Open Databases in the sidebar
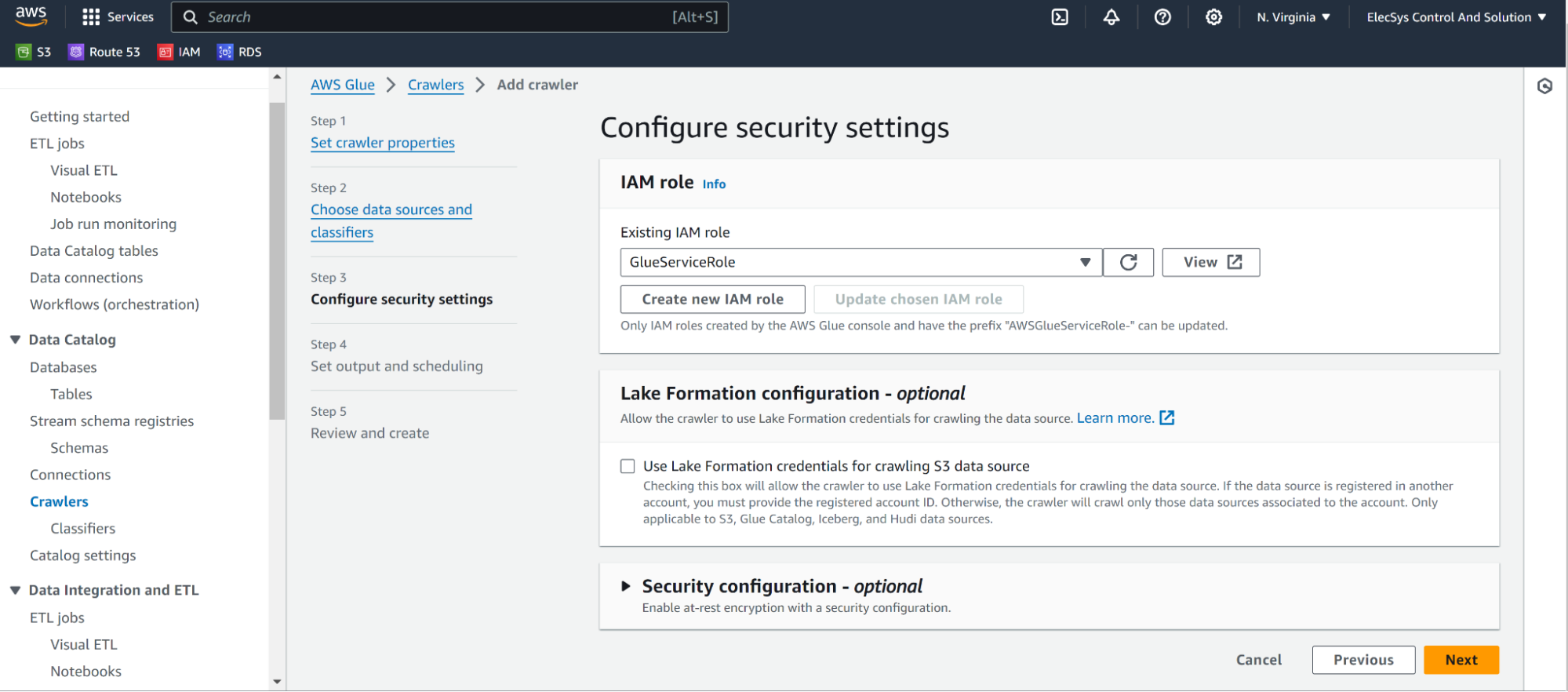 (64, 367)
